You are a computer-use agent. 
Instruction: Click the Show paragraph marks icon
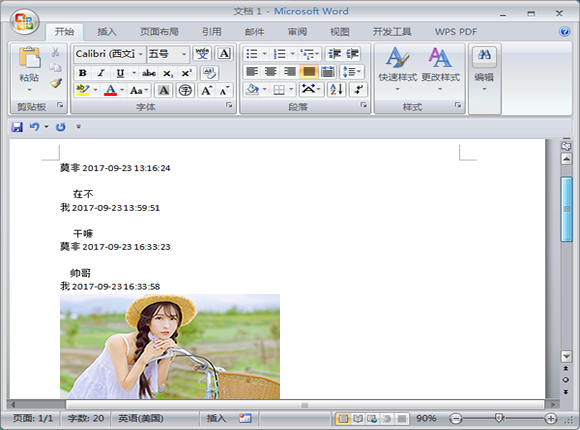[x=358, y=89]
